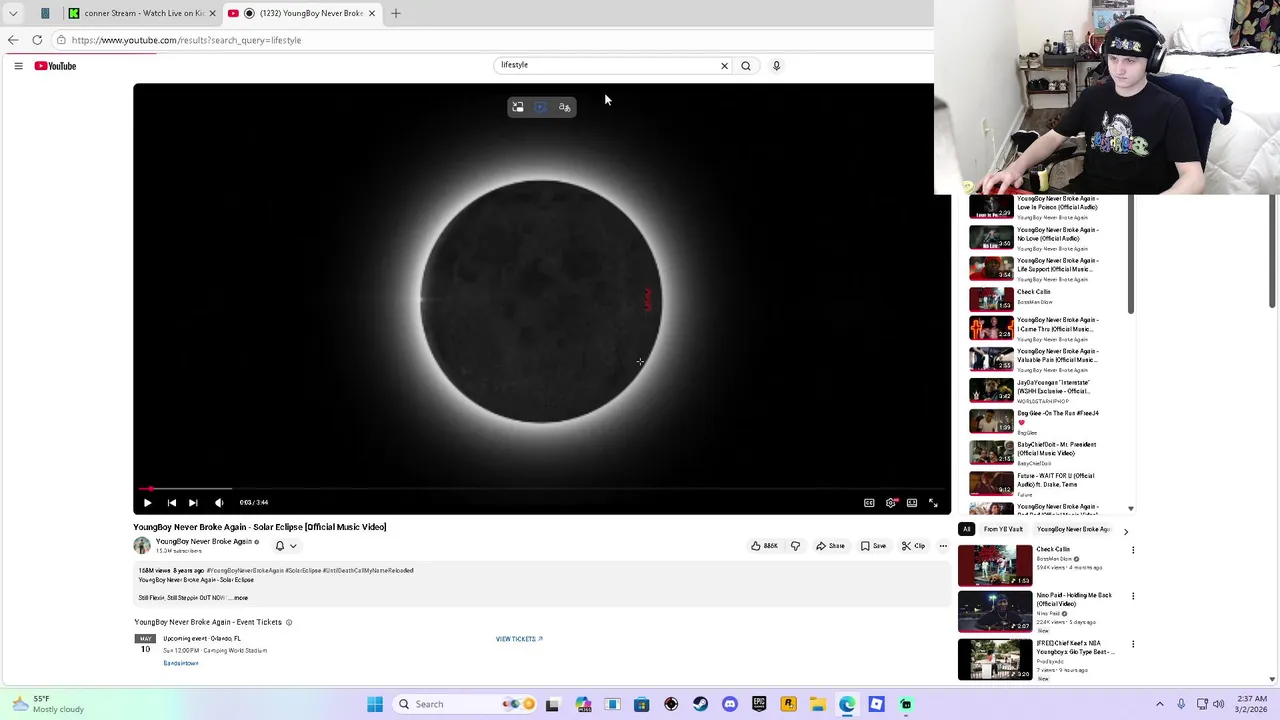This screenshot has height=720, width=1280.
Task: Switch to theater mode
Action: [912, 503]
